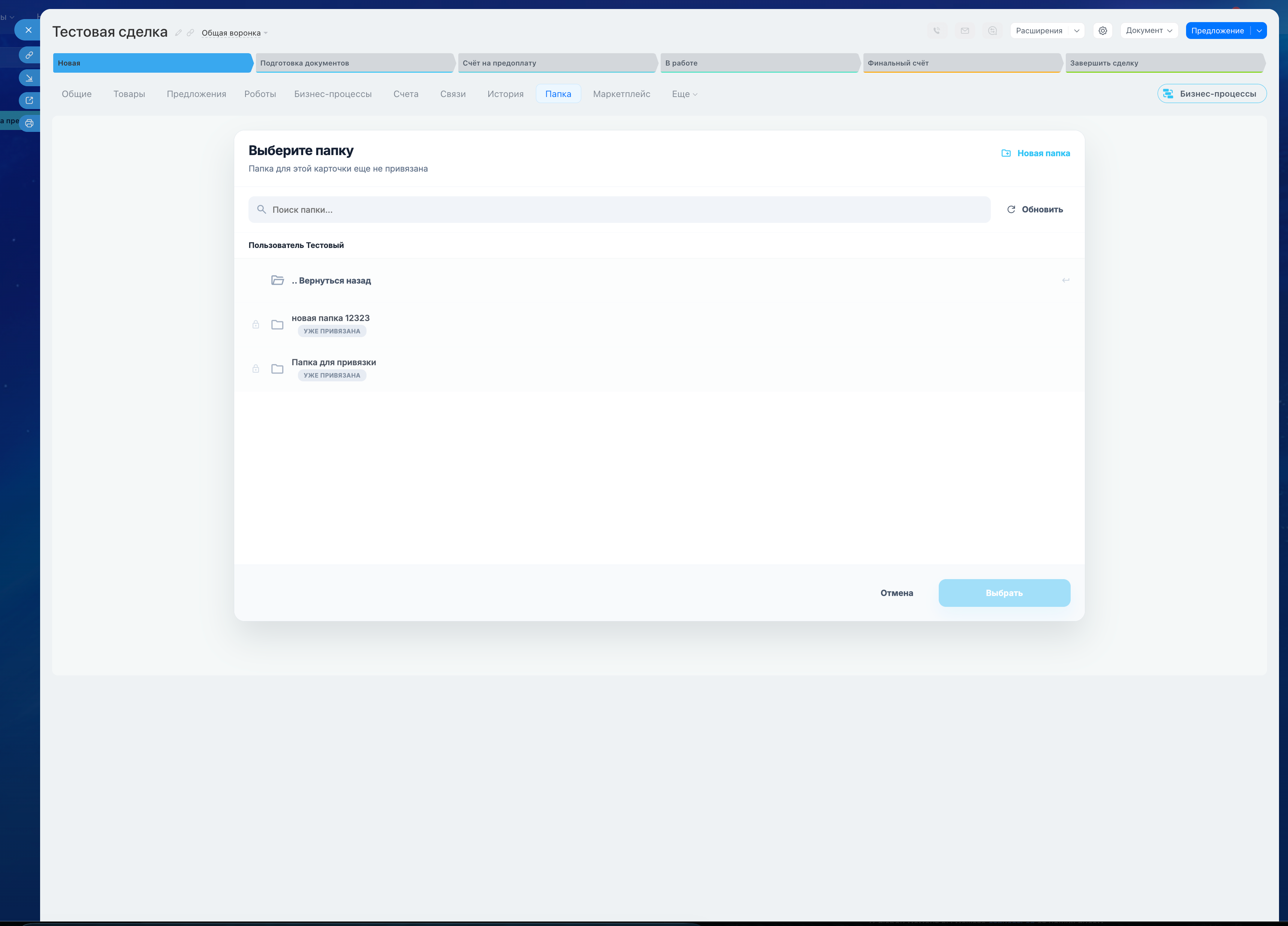
Task: Click the copy link icon on the side tab
Action: click(x=30, y=55)
